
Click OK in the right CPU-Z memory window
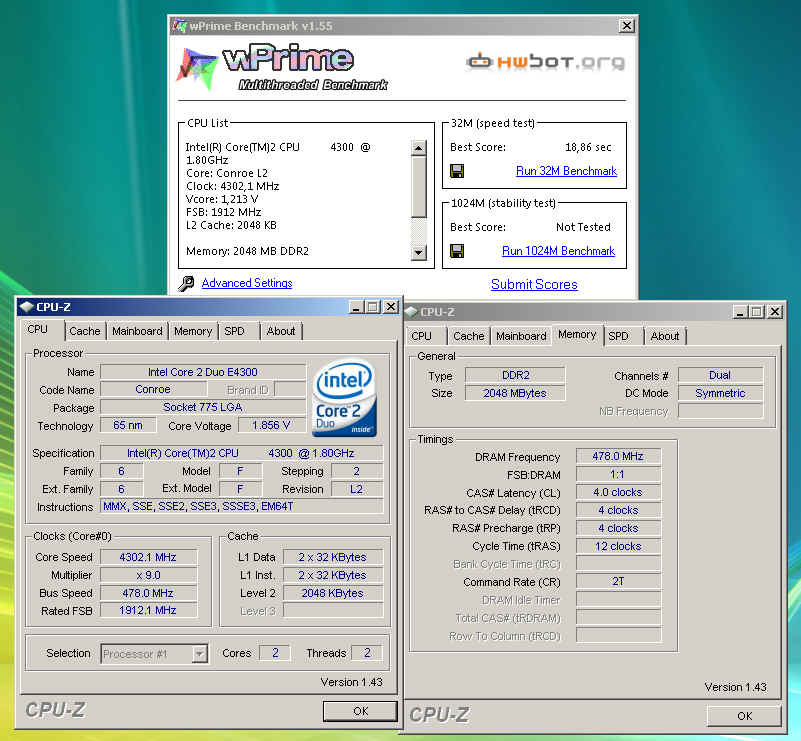click(x=744, y=716)
